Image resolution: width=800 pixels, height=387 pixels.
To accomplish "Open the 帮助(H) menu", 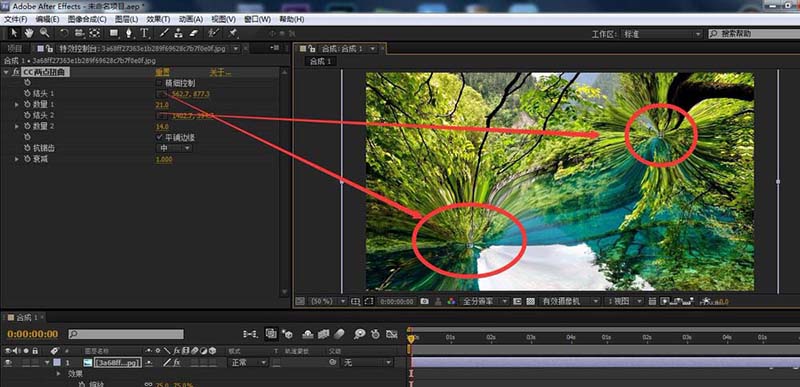I will click(292, 19).
